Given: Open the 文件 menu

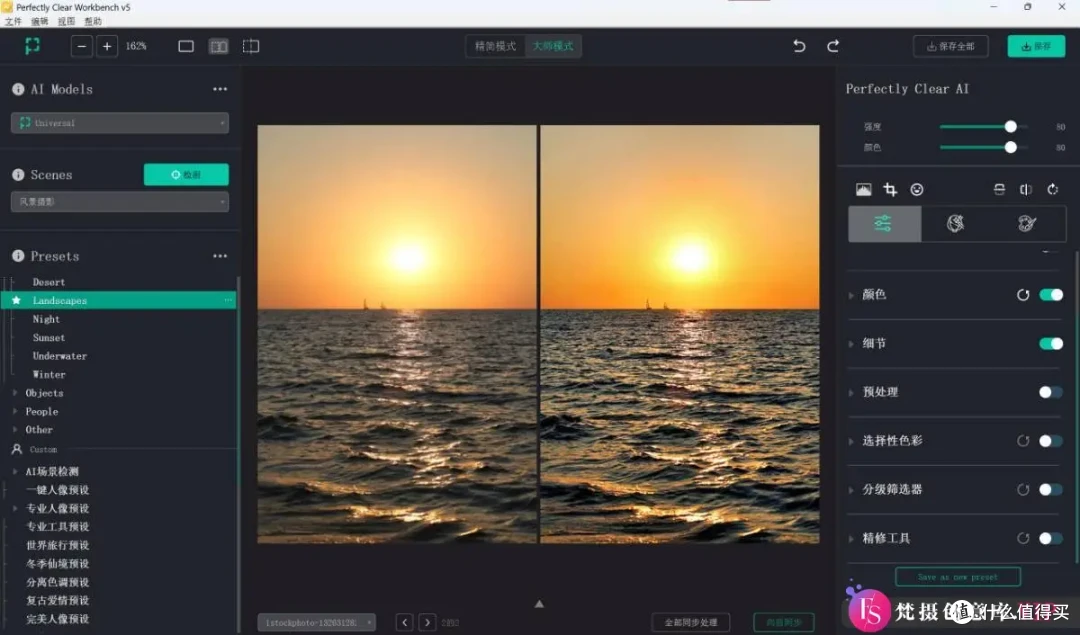Looking at the screenshot, I should (13, 21).
